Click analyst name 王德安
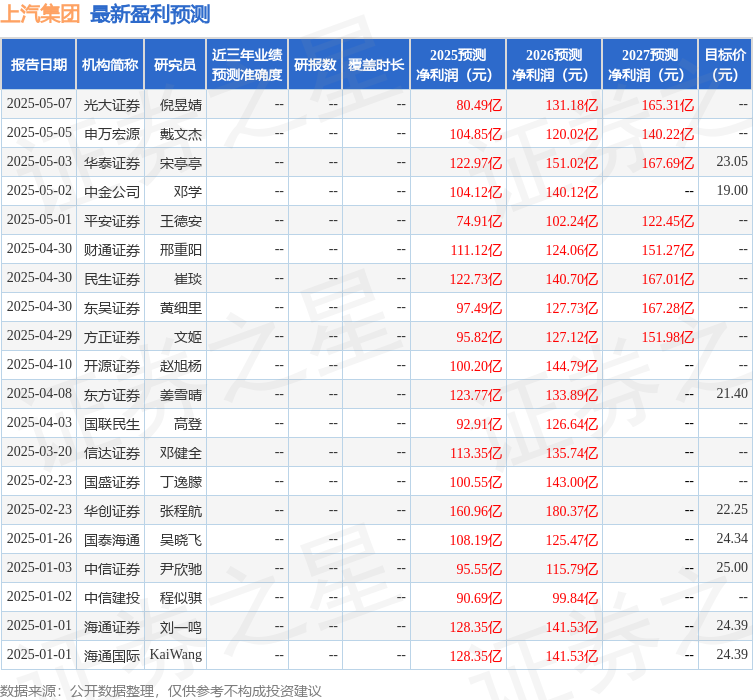Image resolution: width=753 pixels, height=700 pixels. click(x=181, y=221)
